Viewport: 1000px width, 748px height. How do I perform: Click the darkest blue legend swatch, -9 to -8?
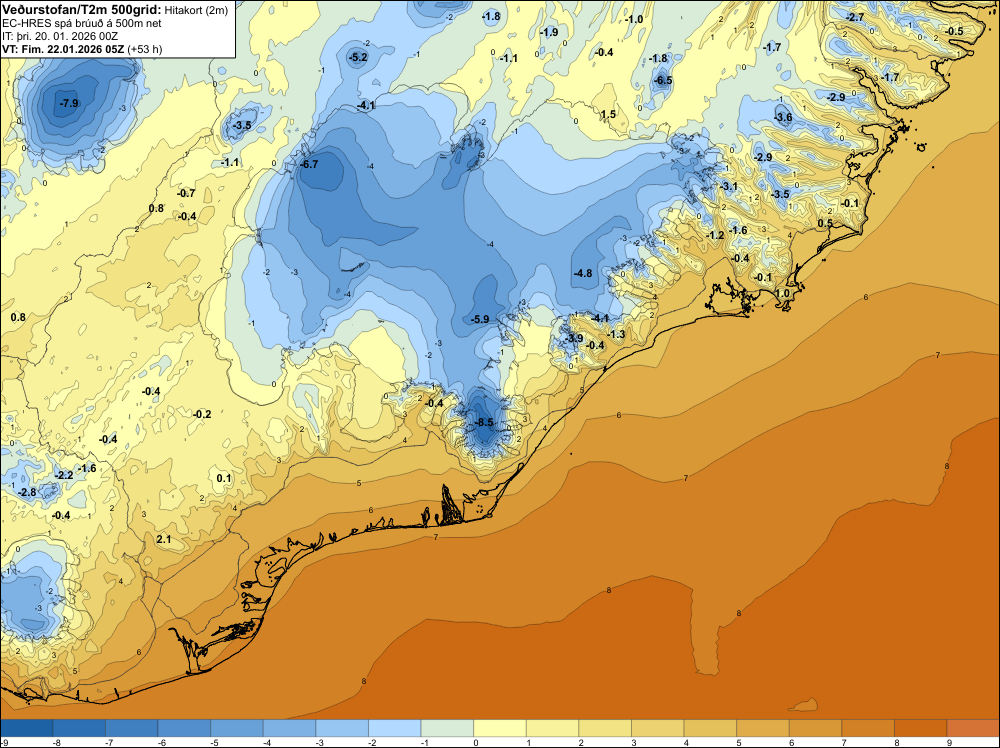(27, 728)
